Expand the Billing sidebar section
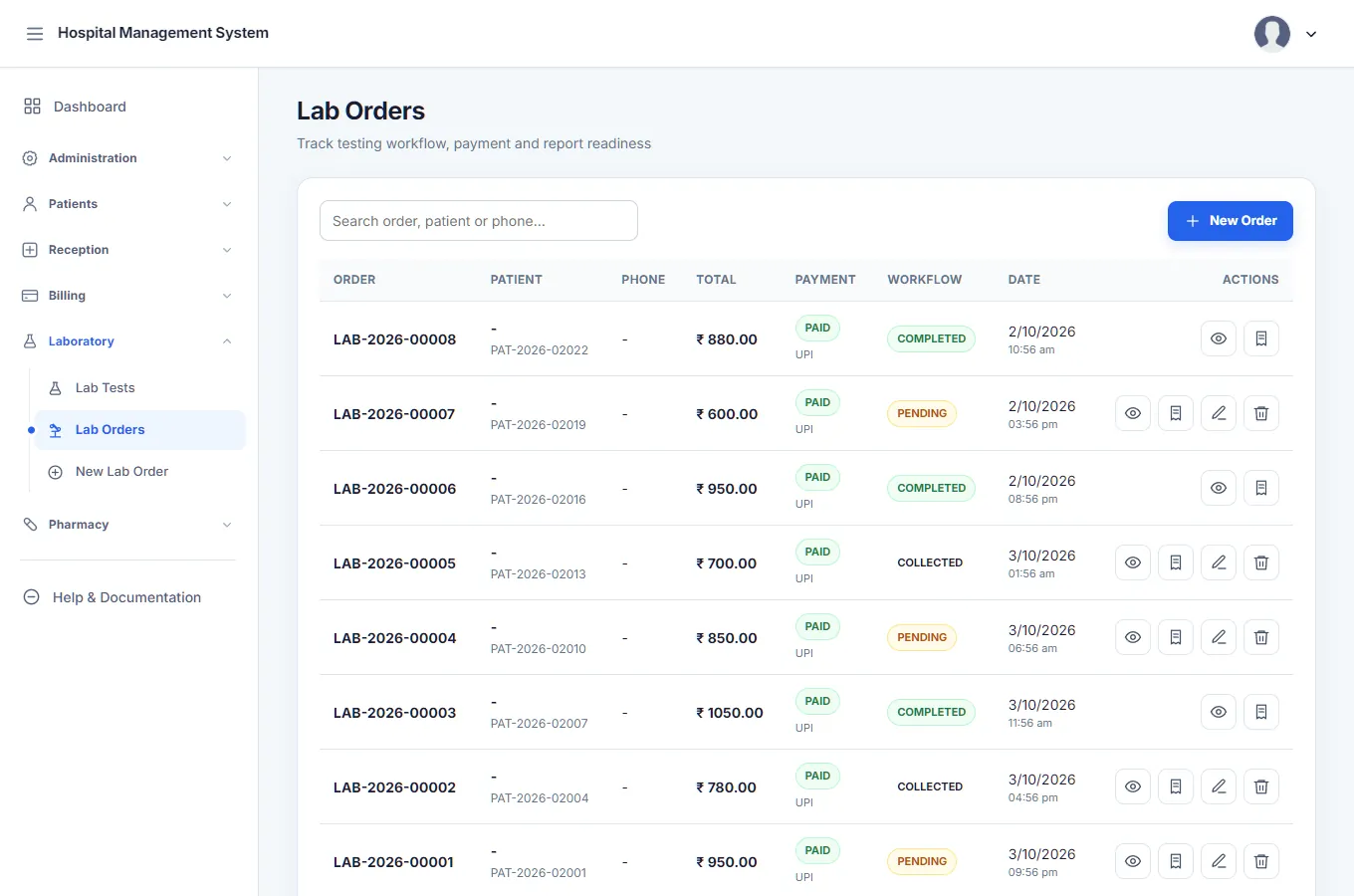1354x896 pixels. coord(127,296)
